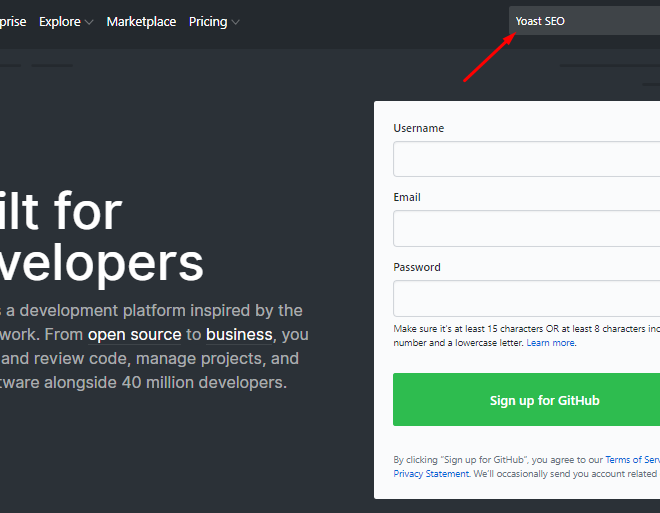Open the Explore dropdown menu
The image size is (660, 513).
click(66, 21)
